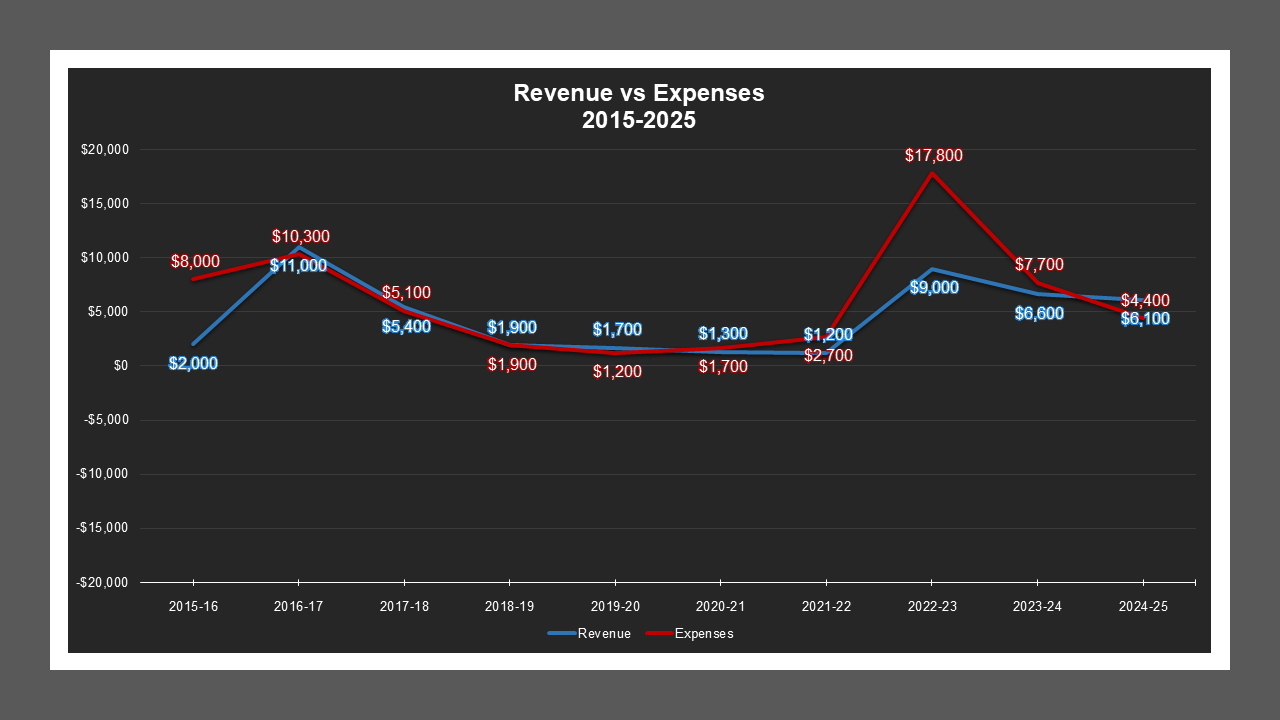1280x720 pixels.
Task: Click the $20,000 gridline on the axis
Action: (x=107, y=152)
